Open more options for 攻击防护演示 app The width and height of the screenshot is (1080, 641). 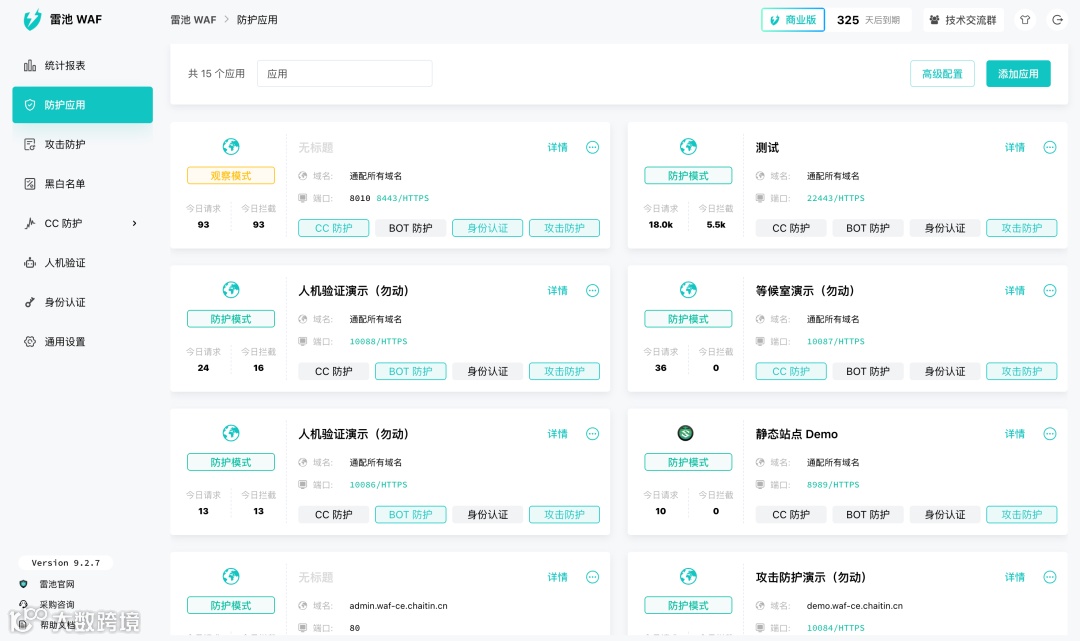[1050, 577]
